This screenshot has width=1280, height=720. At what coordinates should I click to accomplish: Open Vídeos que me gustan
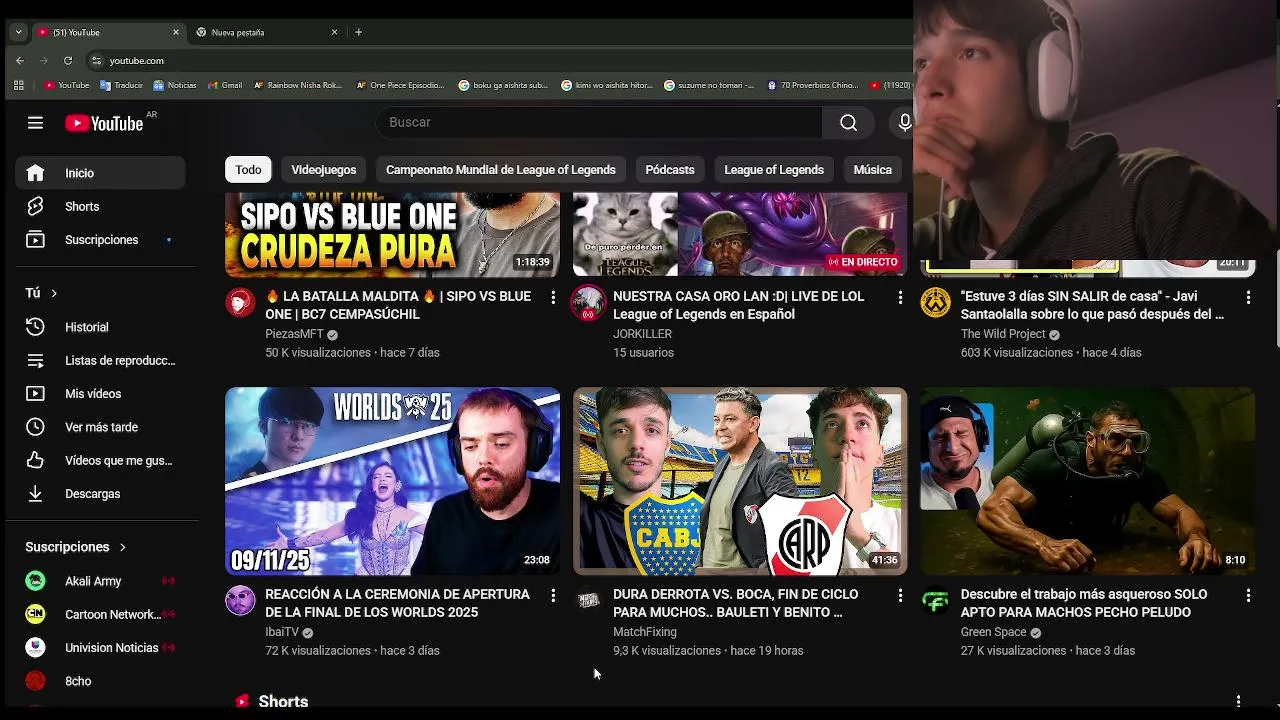click(x=100, y=460)
